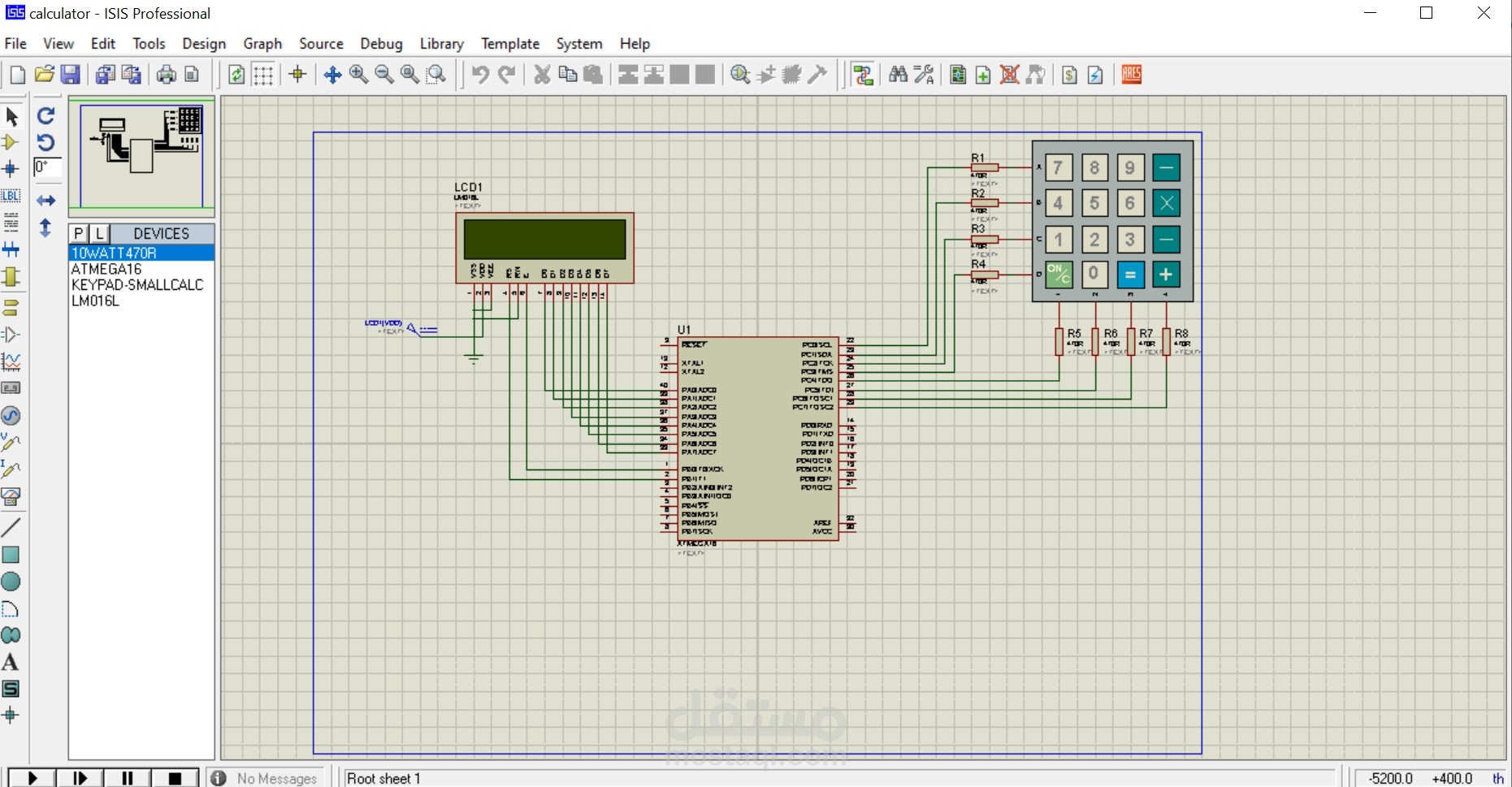Open ARES PCB layout icon
The width and height of the screenshot is (1512, 787).
click(1131, 75)
